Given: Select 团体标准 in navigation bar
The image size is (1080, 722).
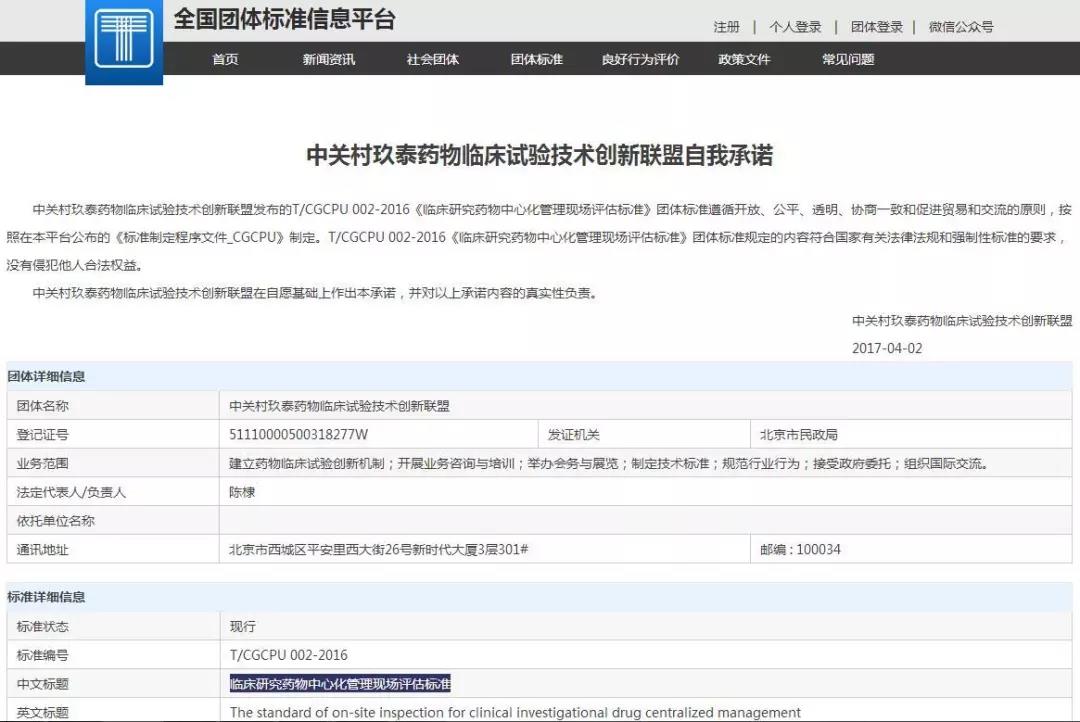Looking at the screenshot, I should [537, 59].
